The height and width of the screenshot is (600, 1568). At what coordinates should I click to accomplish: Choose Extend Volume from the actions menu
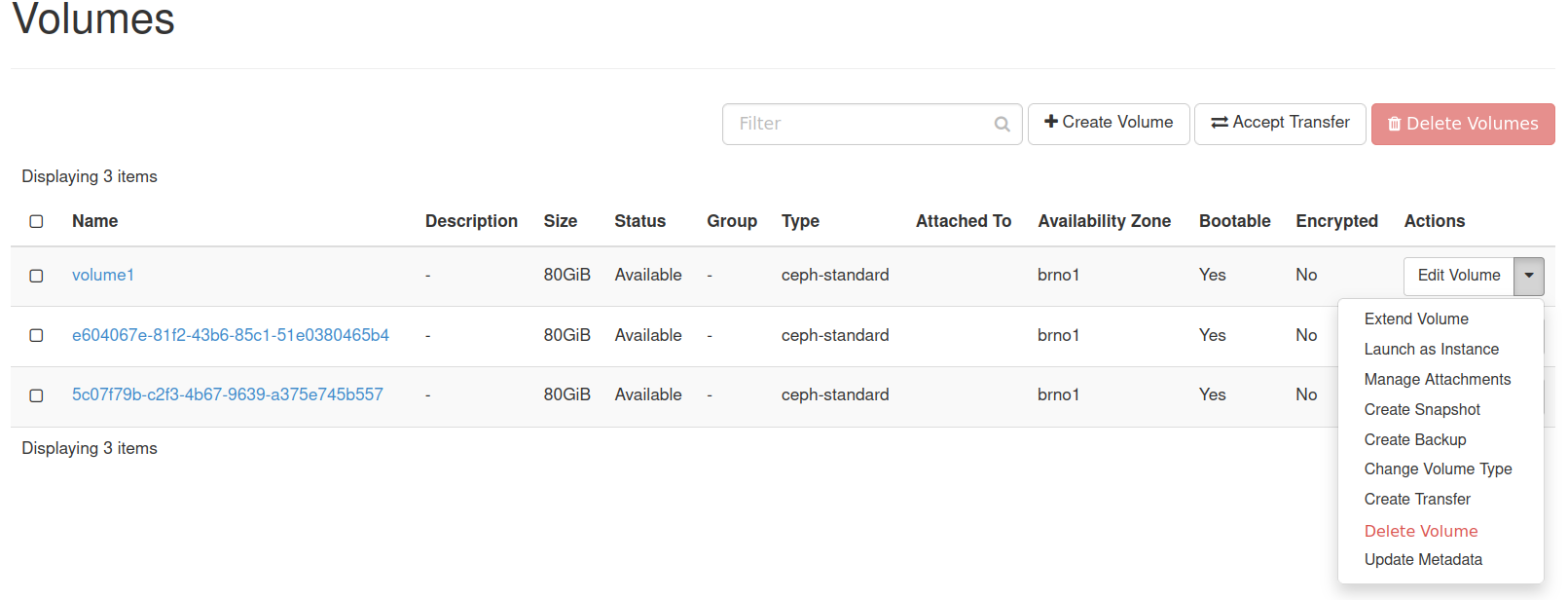pos(1415,319)
